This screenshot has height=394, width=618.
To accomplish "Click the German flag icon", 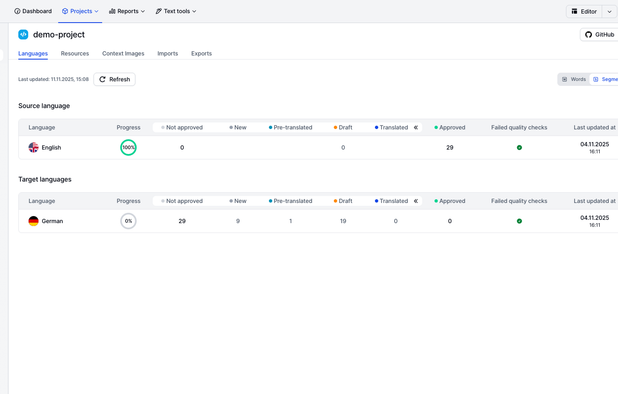I will (34, 221).
